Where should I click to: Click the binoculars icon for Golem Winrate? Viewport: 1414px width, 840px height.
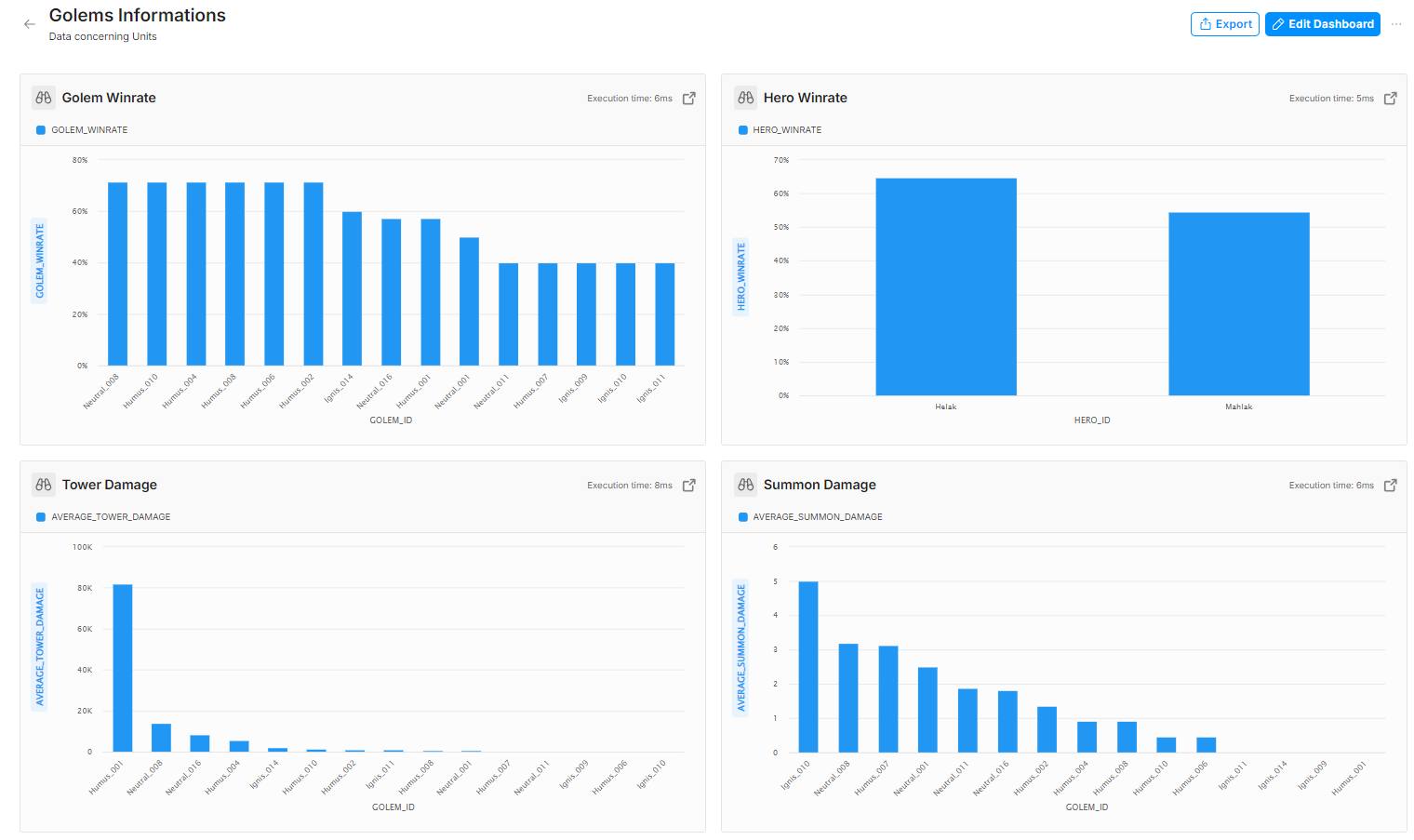(44, 98)
